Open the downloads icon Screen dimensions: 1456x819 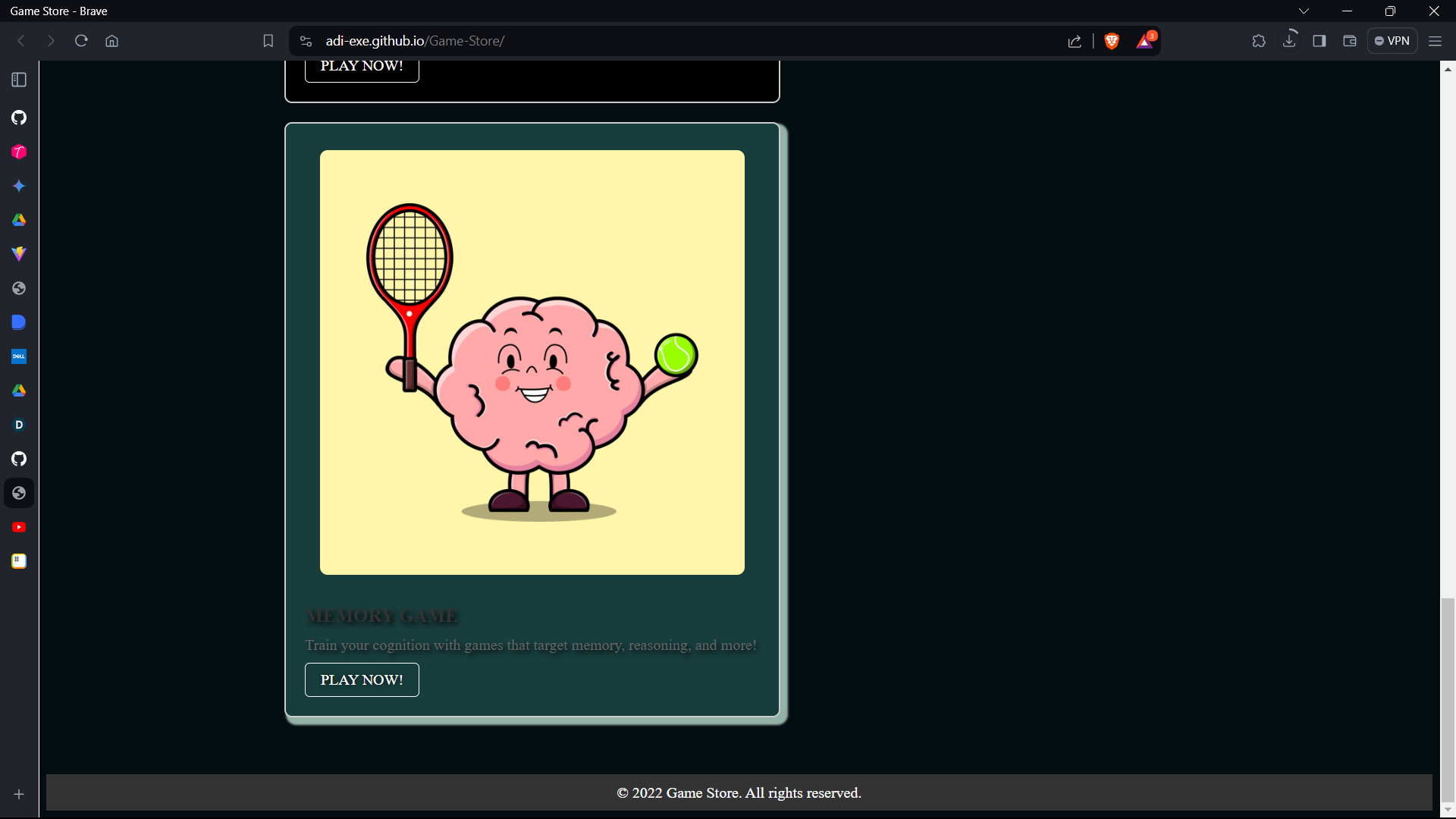tap(1289, 41)
